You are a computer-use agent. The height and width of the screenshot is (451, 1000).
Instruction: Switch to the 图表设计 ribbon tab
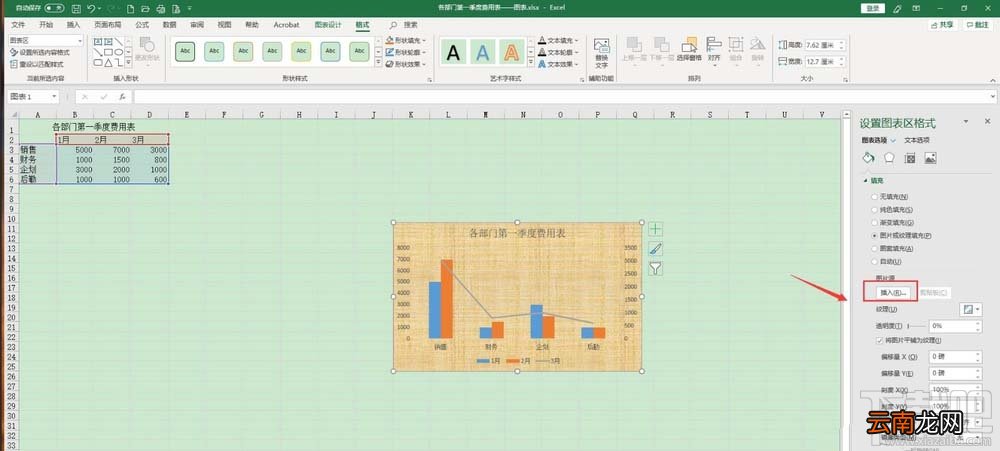click(x=328, y=25)
